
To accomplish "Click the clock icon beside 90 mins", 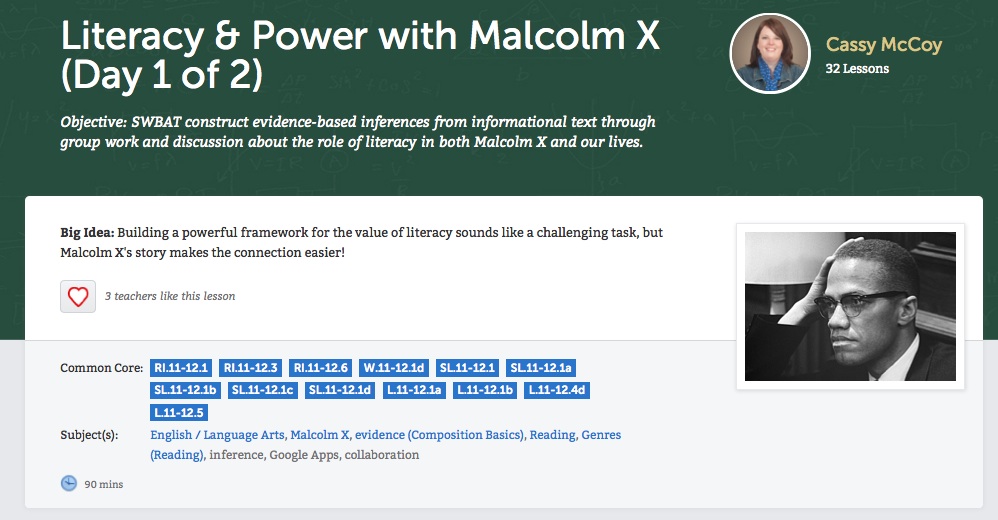I will [x=69, y=484].
